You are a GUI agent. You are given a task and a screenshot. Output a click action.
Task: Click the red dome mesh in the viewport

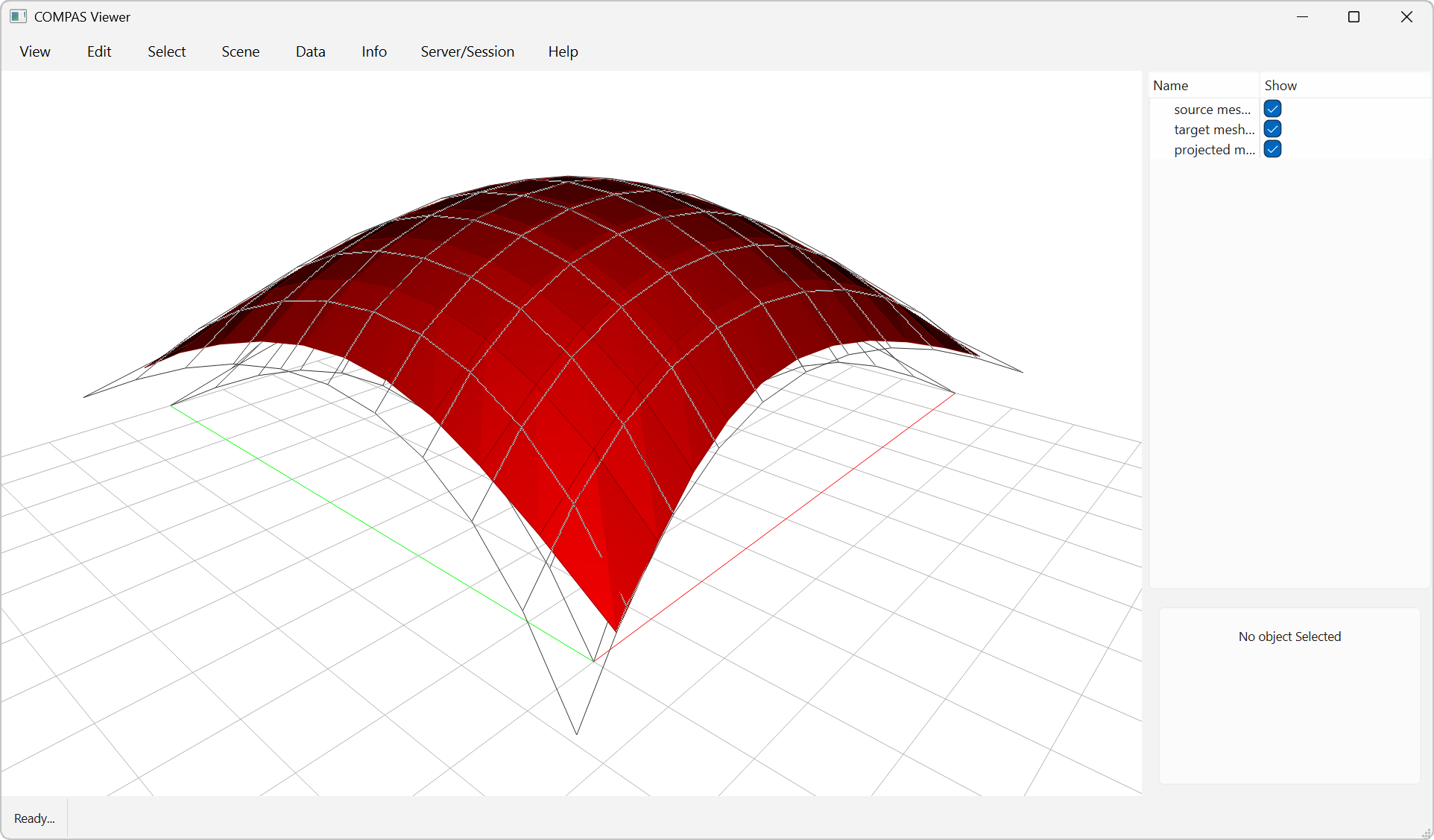coord(566,335)
